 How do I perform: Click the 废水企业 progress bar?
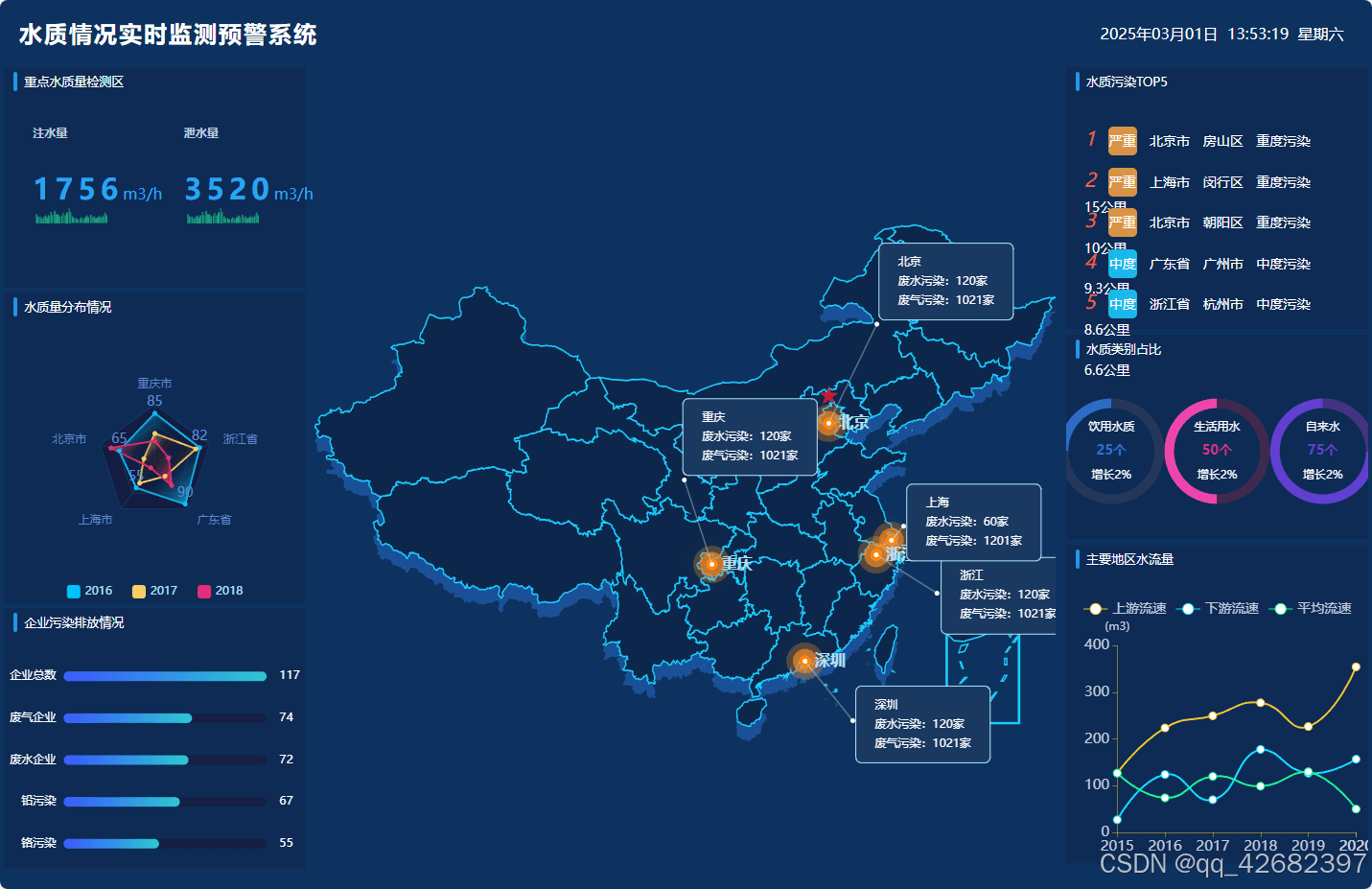pyautogui.click(x=165, y=760)
